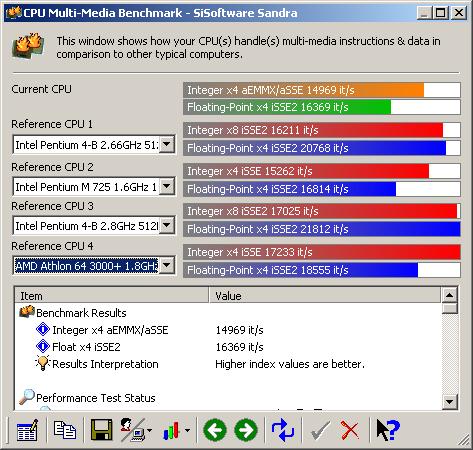Click the window title bar text

pos(160,13)
